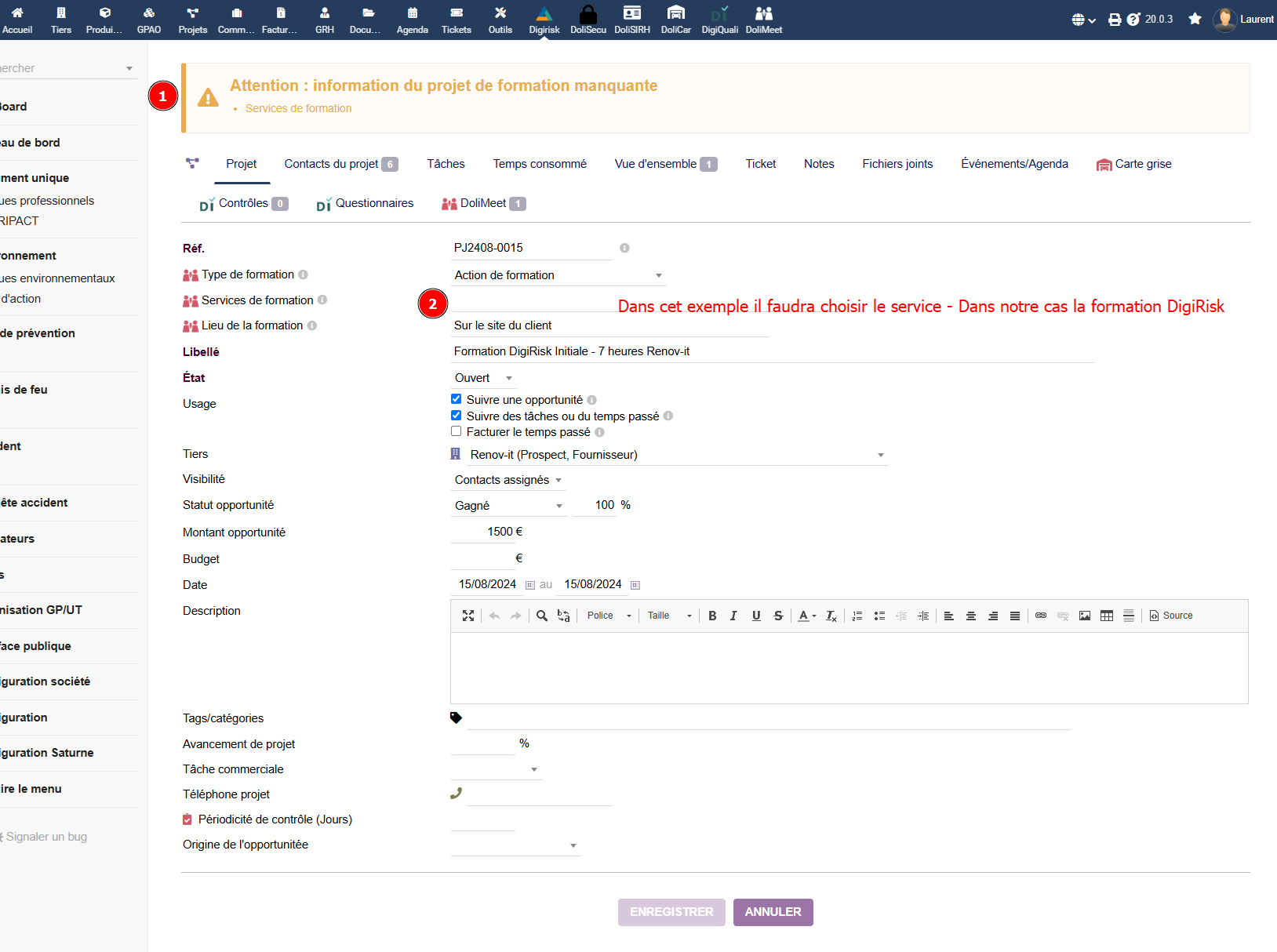Open the Tiers dropdown showing Renov-it
This screenshot has width=1277, height=952.
(678, 455)
